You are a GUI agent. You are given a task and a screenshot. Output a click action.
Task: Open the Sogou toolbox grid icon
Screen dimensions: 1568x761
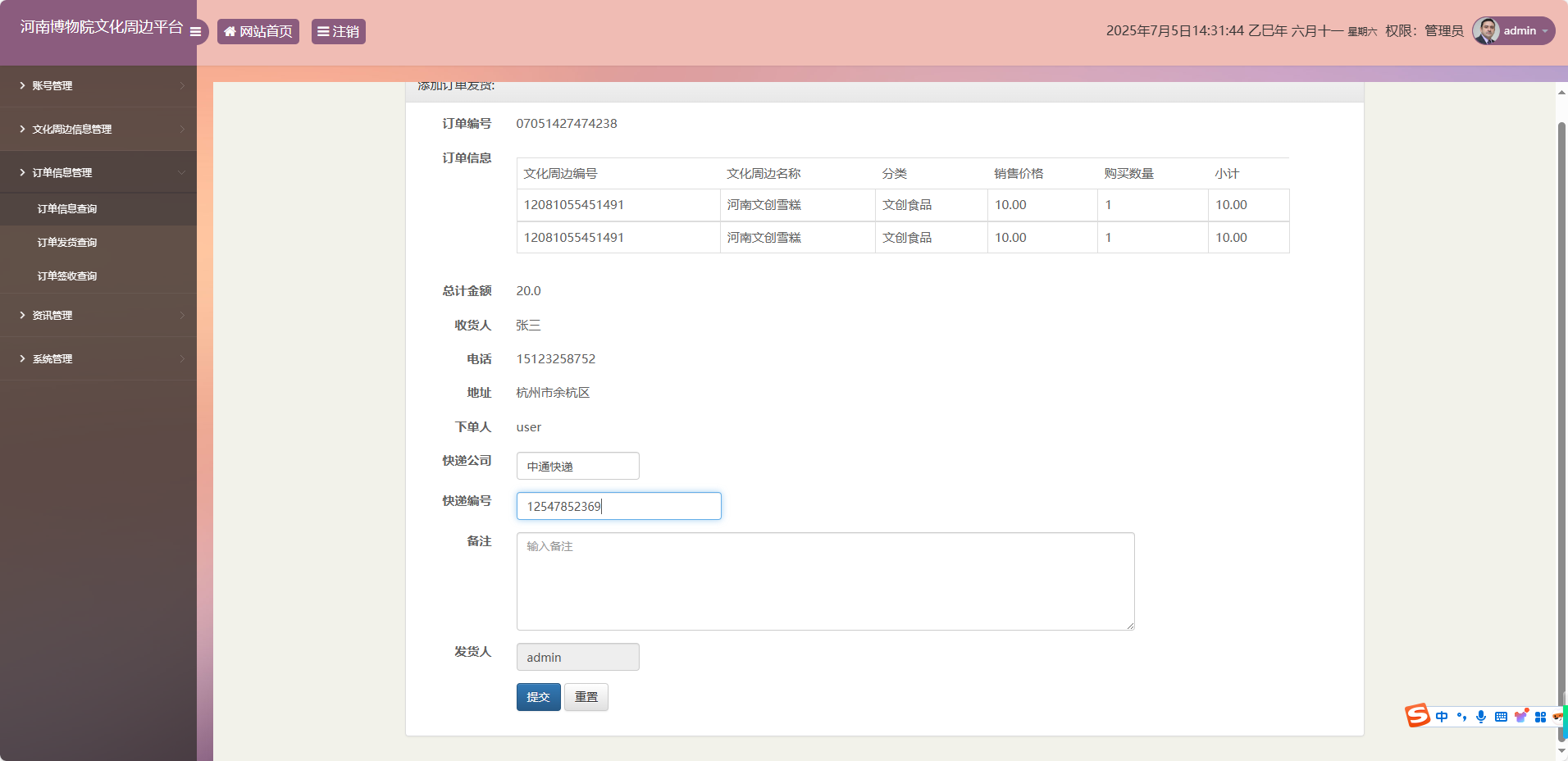(x=1542, y=716)
